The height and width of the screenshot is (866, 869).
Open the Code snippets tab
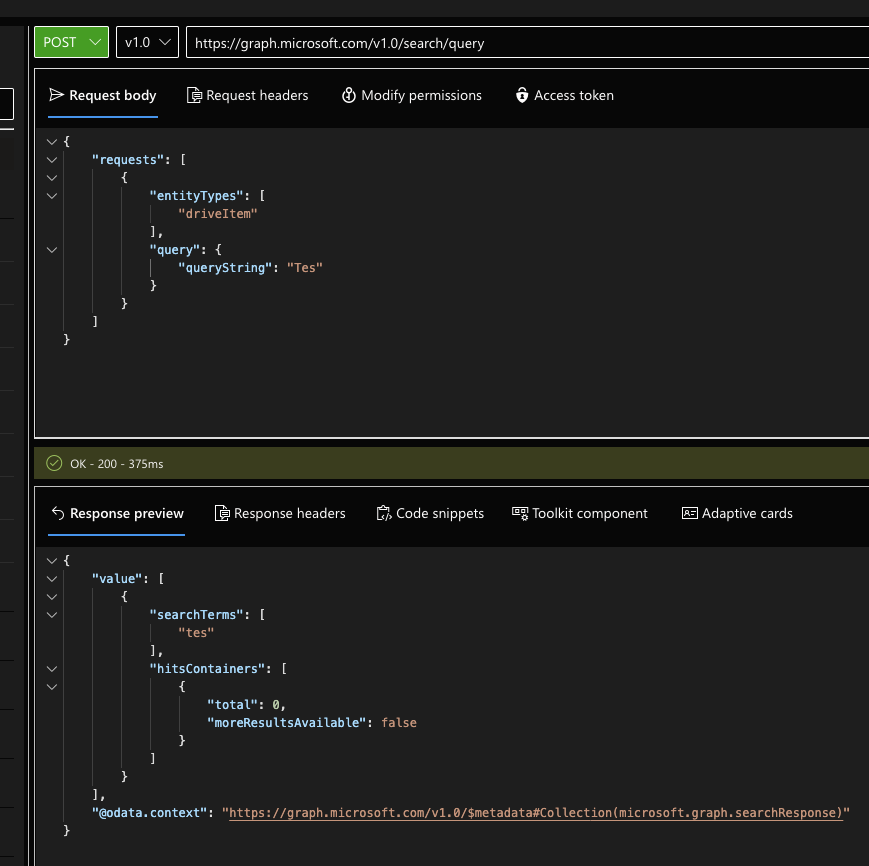click(x=430, y=514)
